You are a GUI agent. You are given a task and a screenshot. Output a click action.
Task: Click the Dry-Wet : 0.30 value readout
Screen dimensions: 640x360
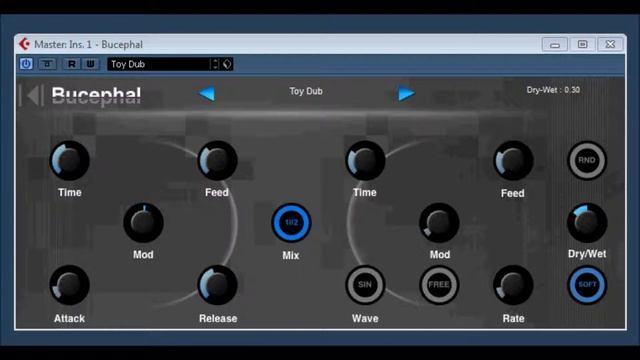click(x=553, y=90)
